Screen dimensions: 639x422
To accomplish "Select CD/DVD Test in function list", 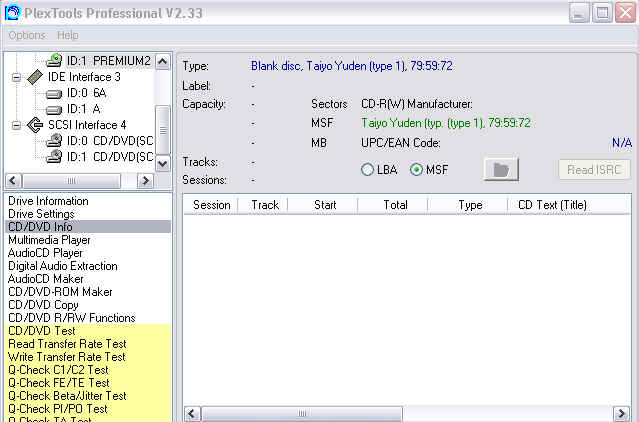I will (x=88, y=331).
